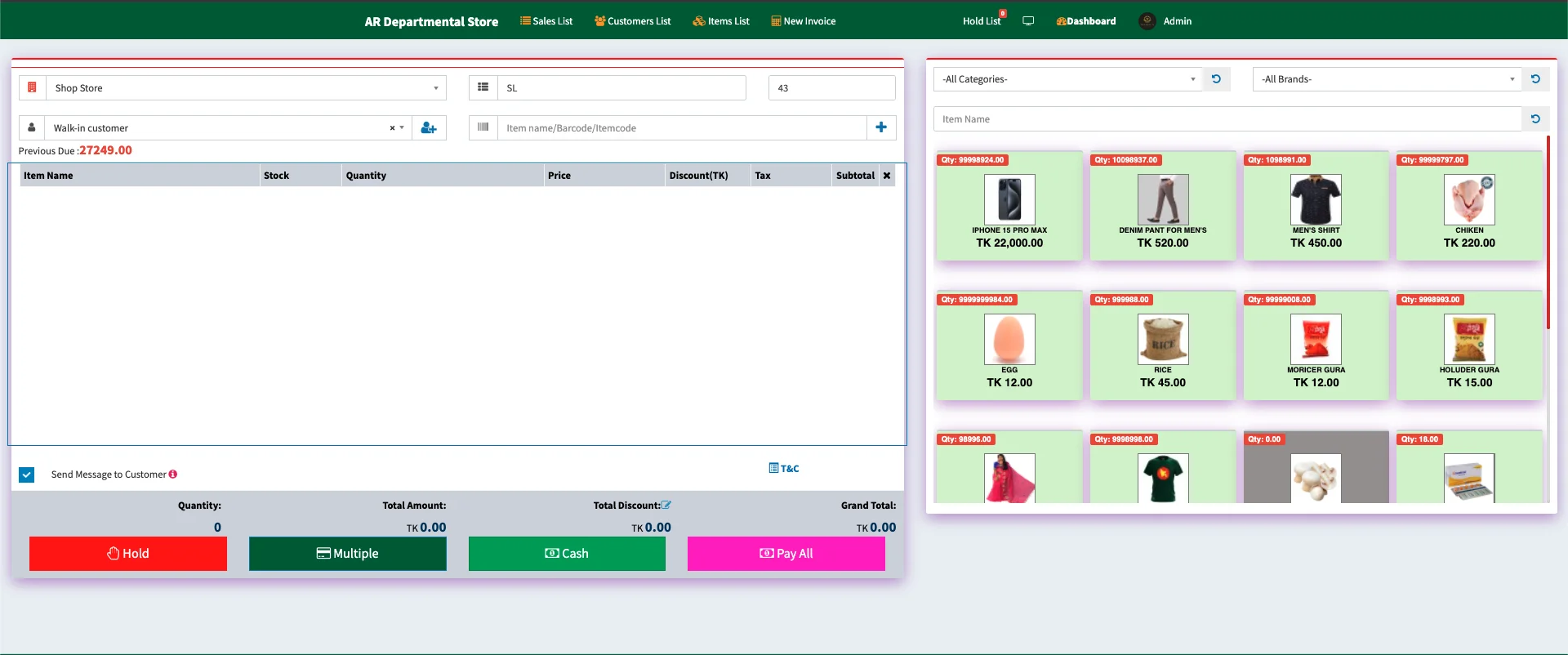
Task: Click the plus add item icon
Action: pyautogui.click(x=881, y=127)
